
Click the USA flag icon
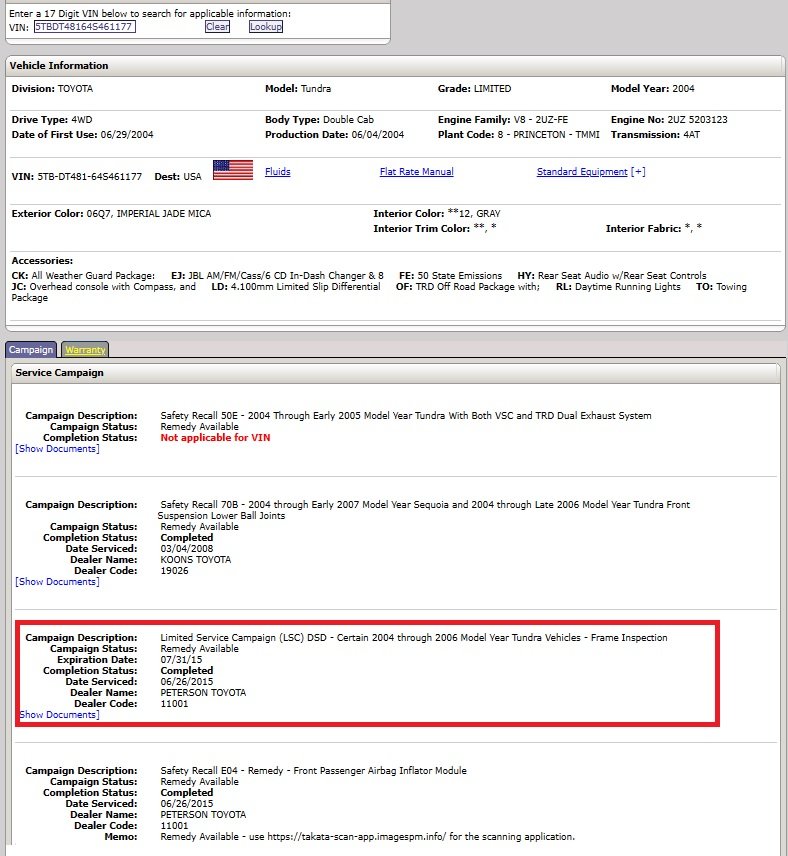pyautogui.click(x=233, y=170)
